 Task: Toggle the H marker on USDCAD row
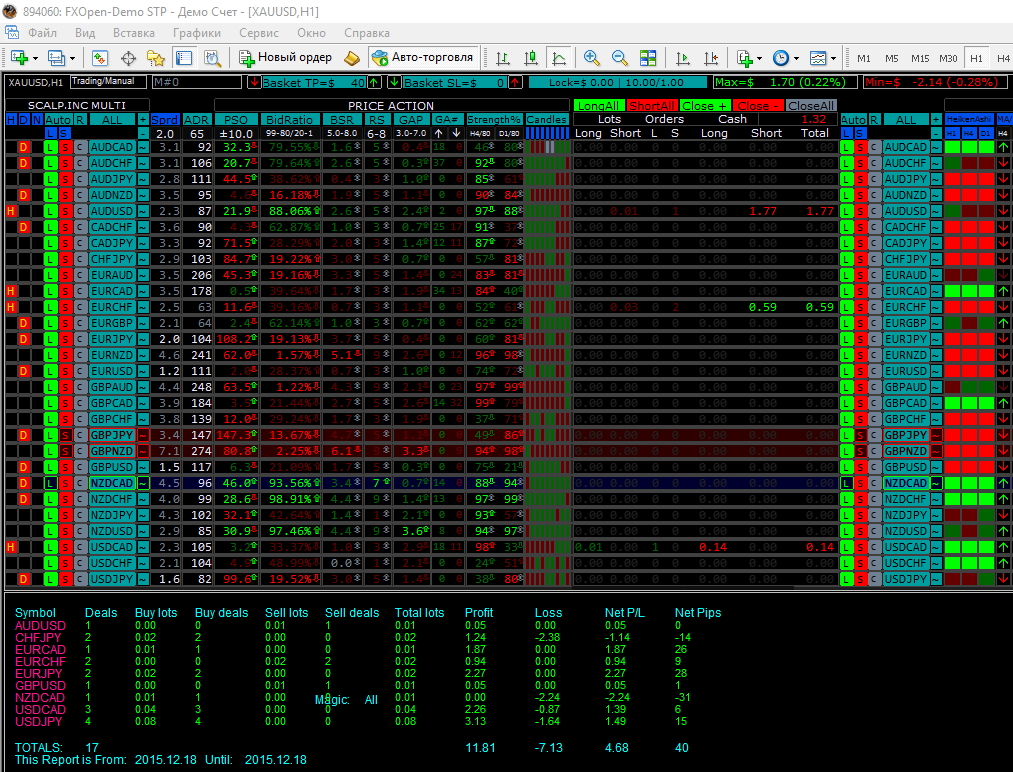[10, 547]
